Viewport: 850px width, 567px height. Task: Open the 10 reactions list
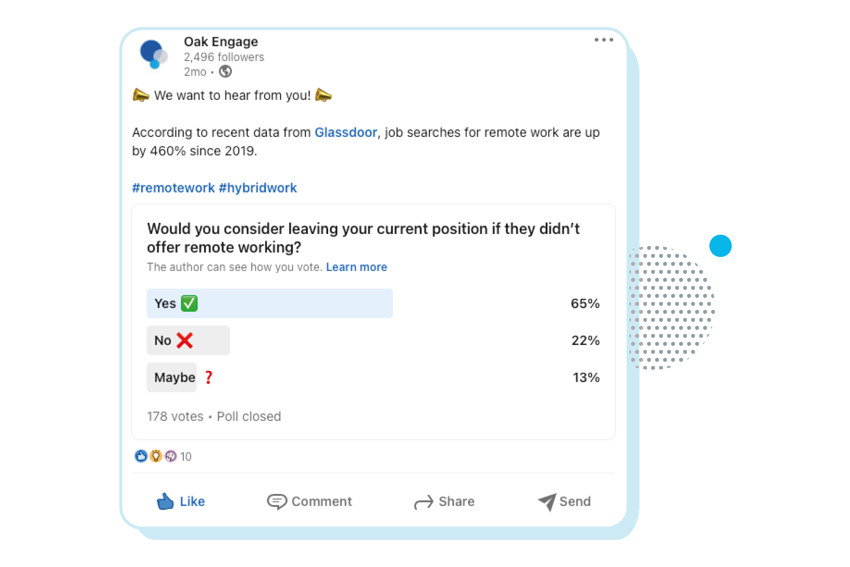pyautogui.click(x=186, y=456)
